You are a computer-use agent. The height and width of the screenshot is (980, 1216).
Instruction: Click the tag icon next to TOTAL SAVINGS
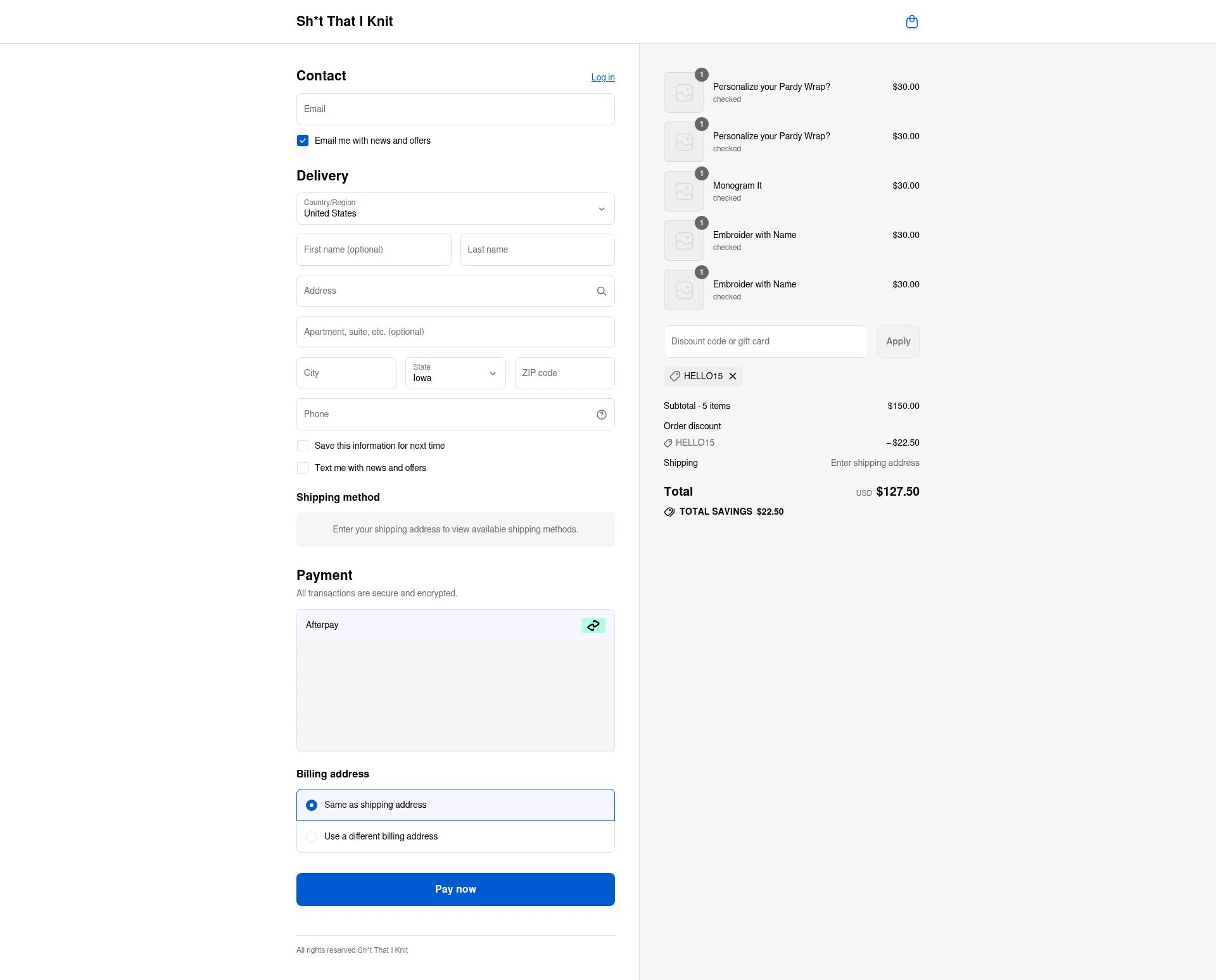point(669,512)
